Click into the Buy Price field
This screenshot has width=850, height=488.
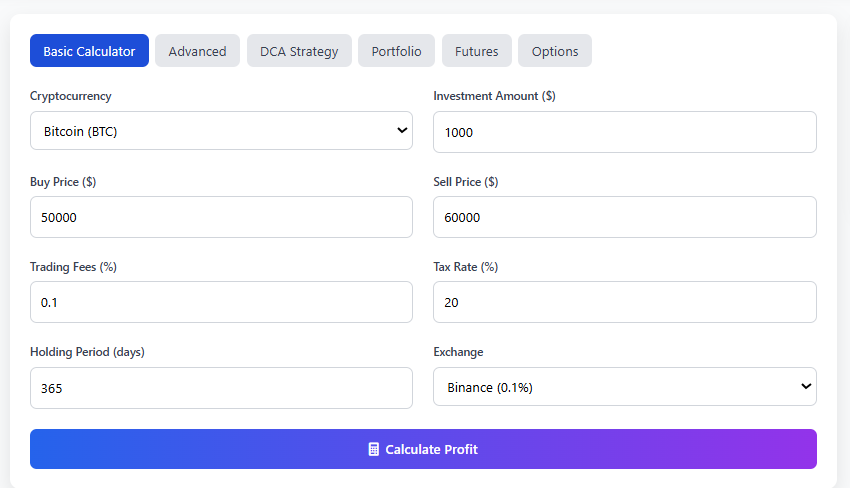click(221, 217)
